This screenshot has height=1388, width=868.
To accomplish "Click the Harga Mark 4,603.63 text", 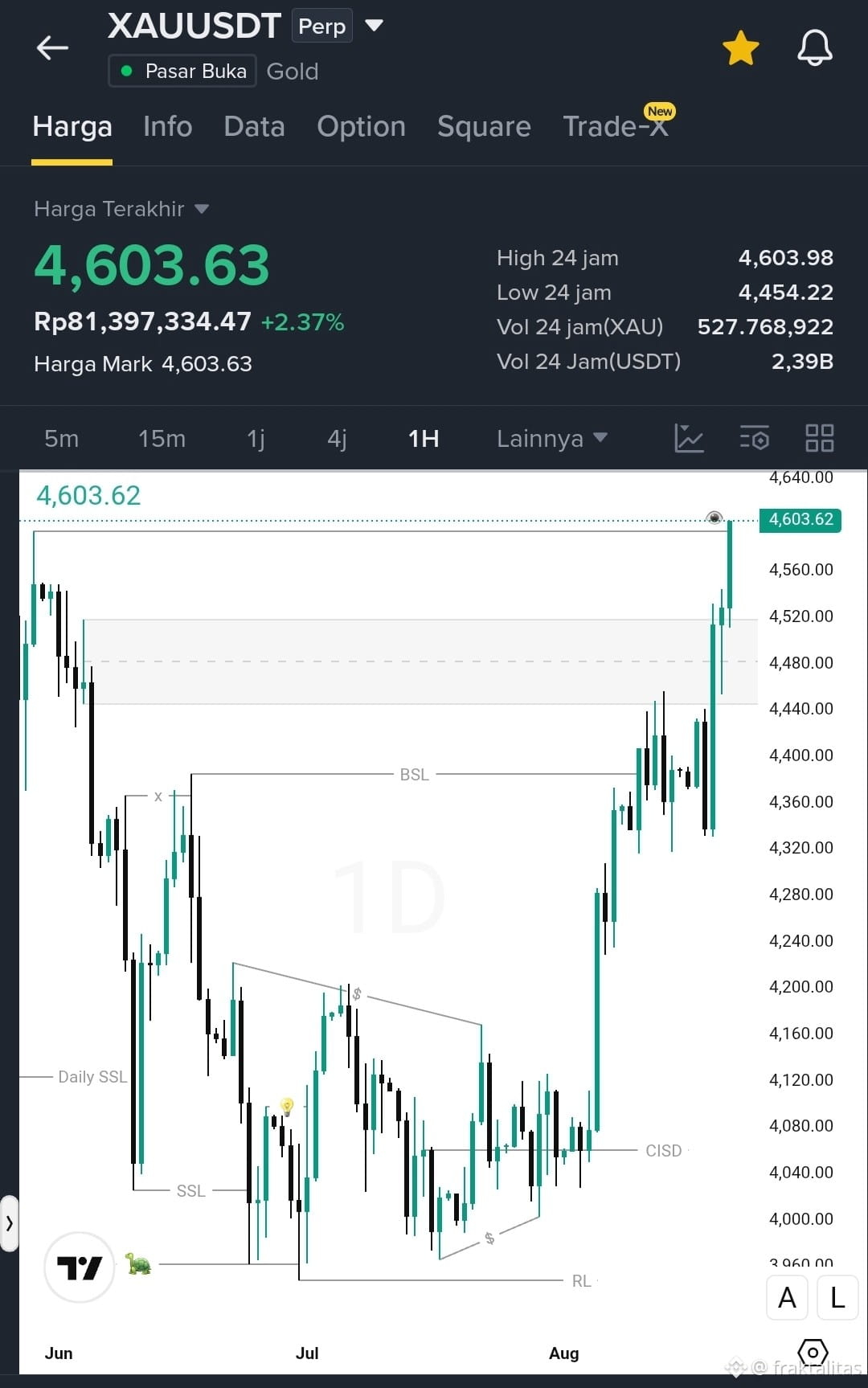I will pyautogui.click(x=143, y=364).
